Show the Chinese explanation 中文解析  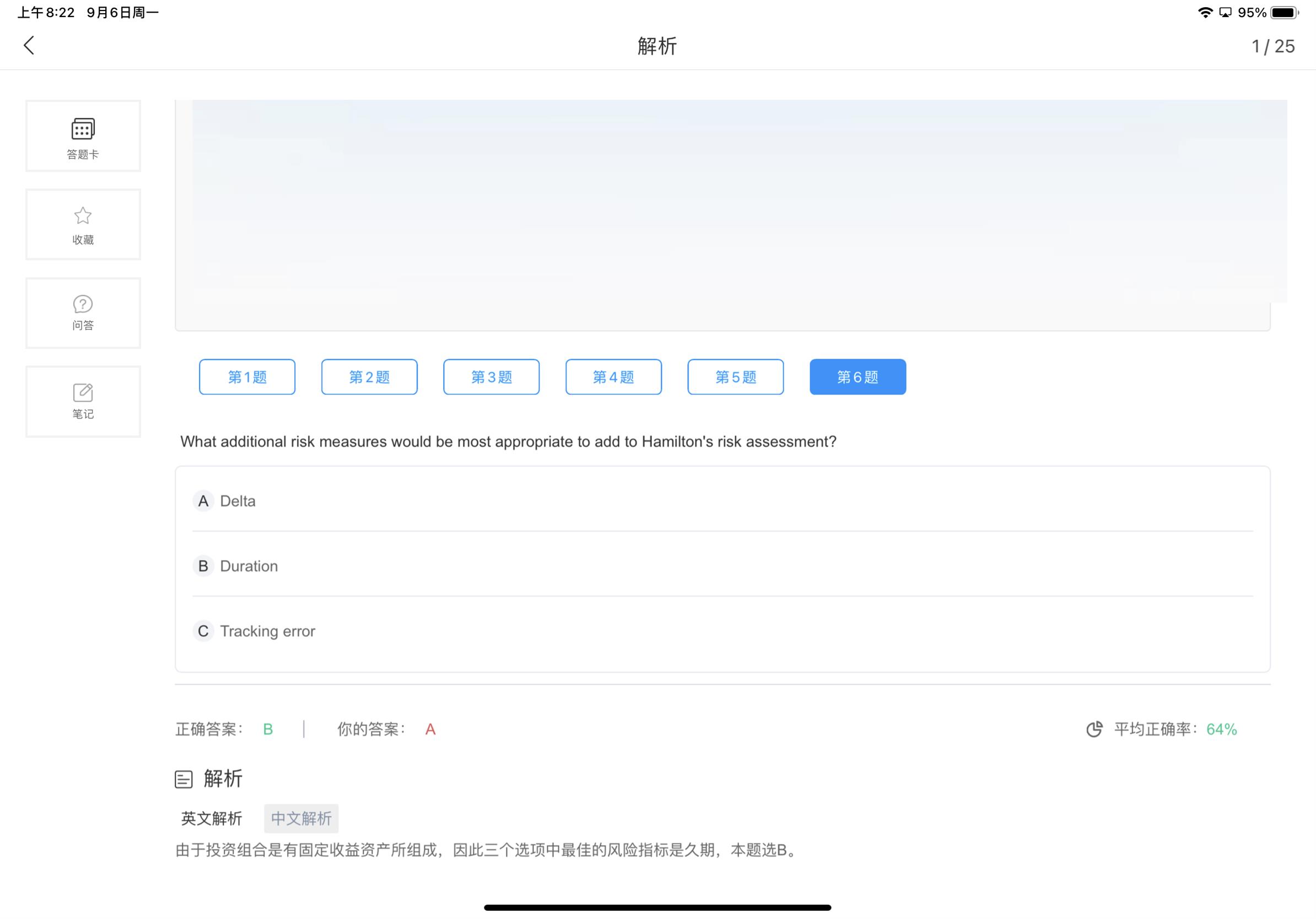click(301, 818)
